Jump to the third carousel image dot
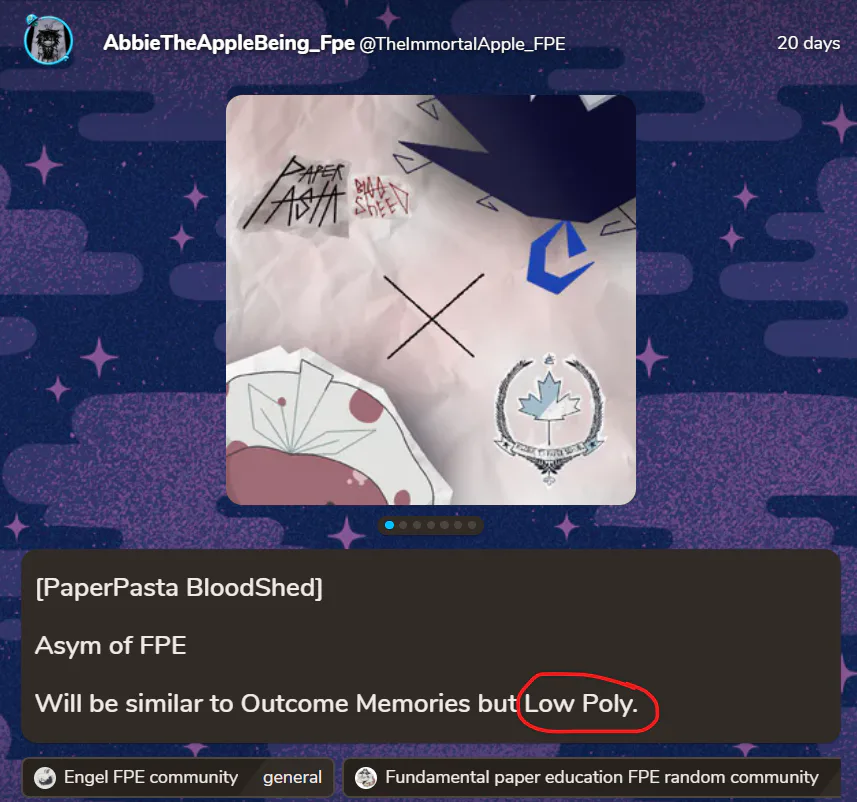Screen dimensions: 857x802 pos(417,525)
